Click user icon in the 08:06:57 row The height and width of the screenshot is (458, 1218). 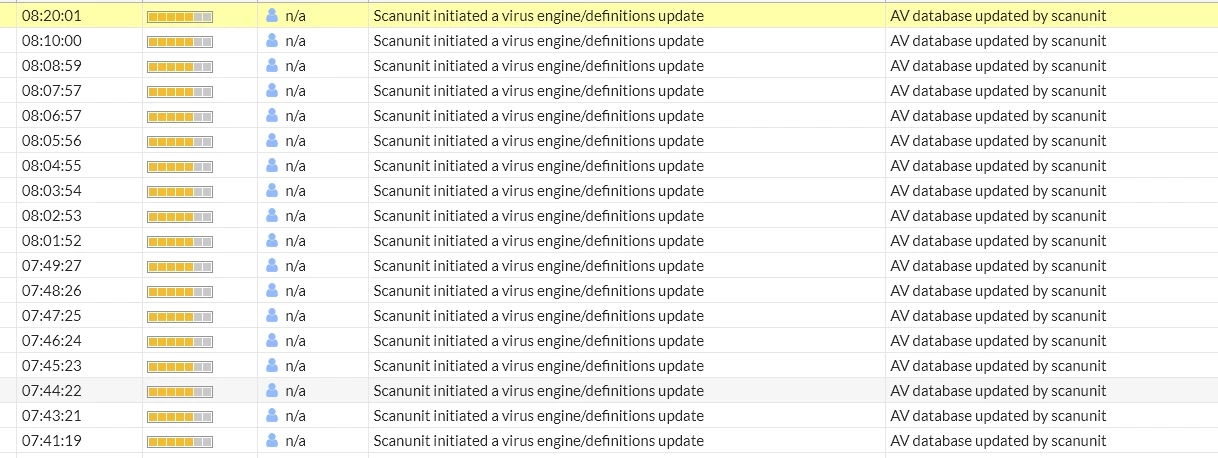(x=272, y=116)
